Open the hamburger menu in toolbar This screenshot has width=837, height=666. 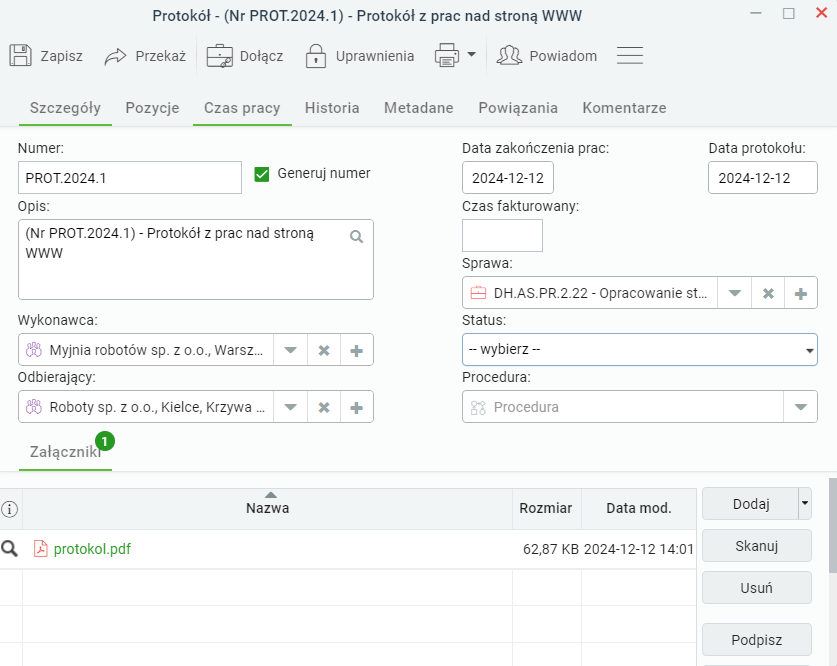pos(630,56)
